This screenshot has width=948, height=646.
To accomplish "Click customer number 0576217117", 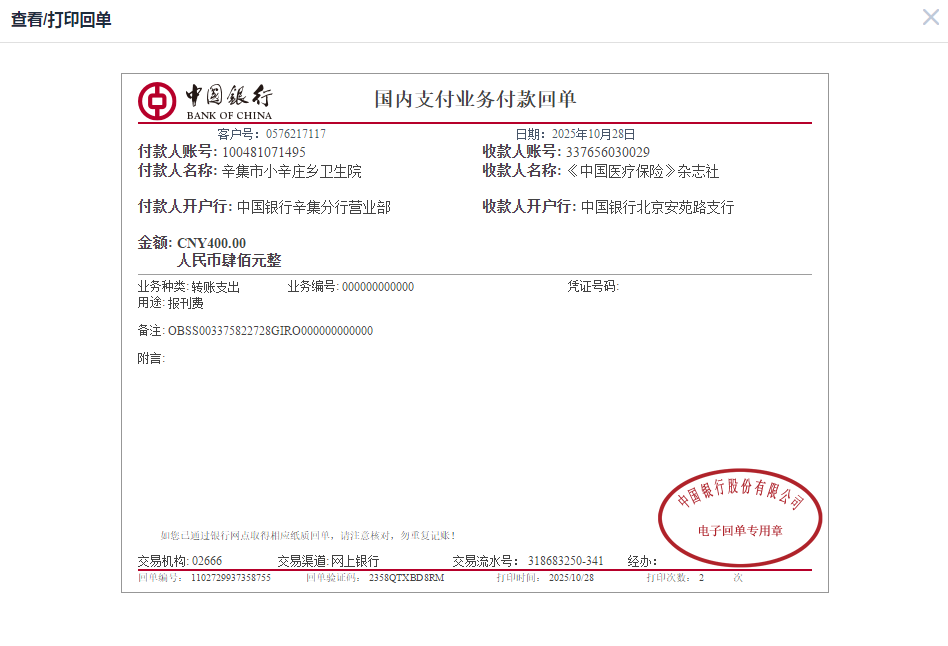I will click(x=296, y=134).
